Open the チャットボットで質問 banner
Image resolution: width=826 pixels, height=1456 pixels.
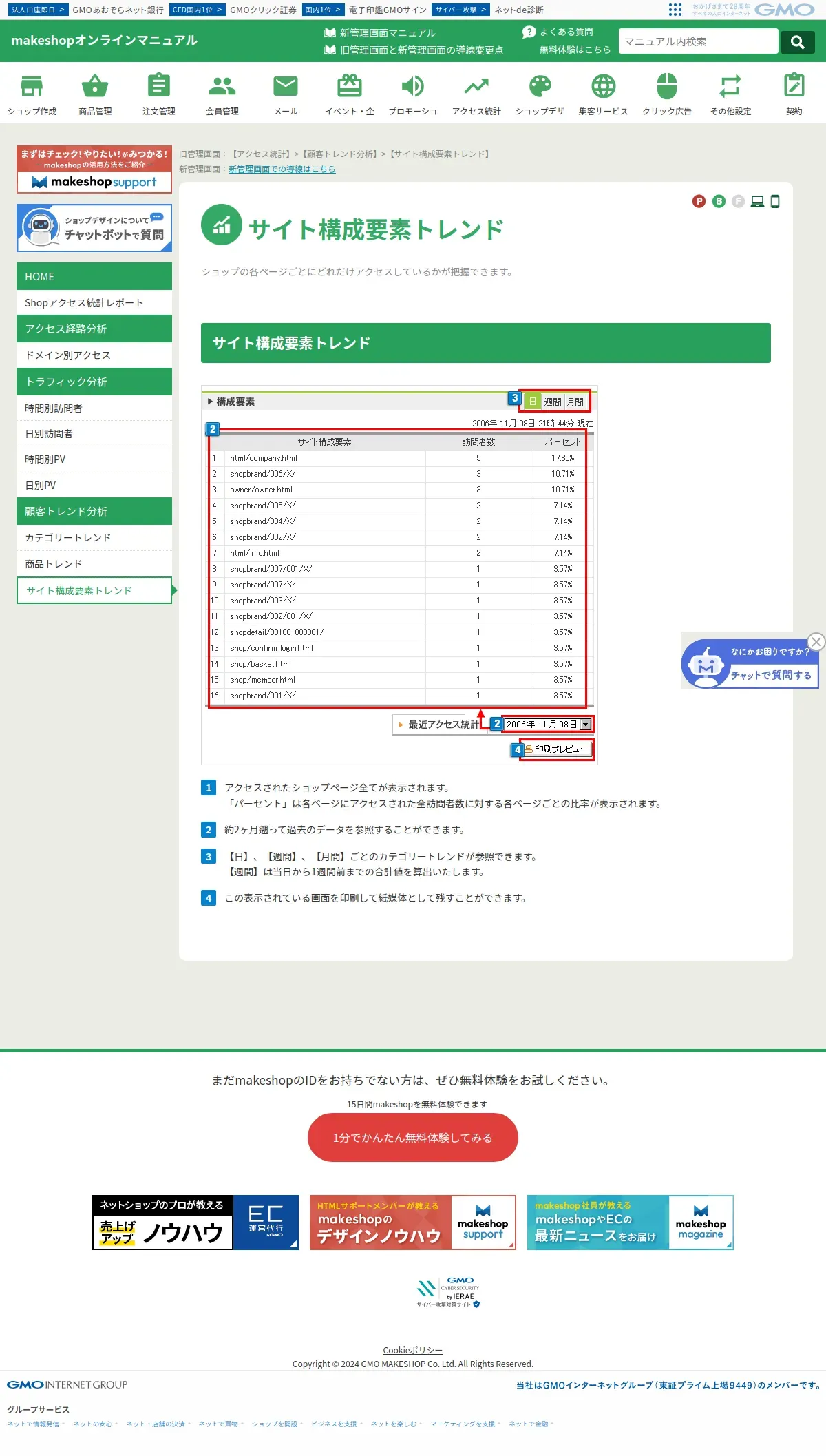click(94, 228)
